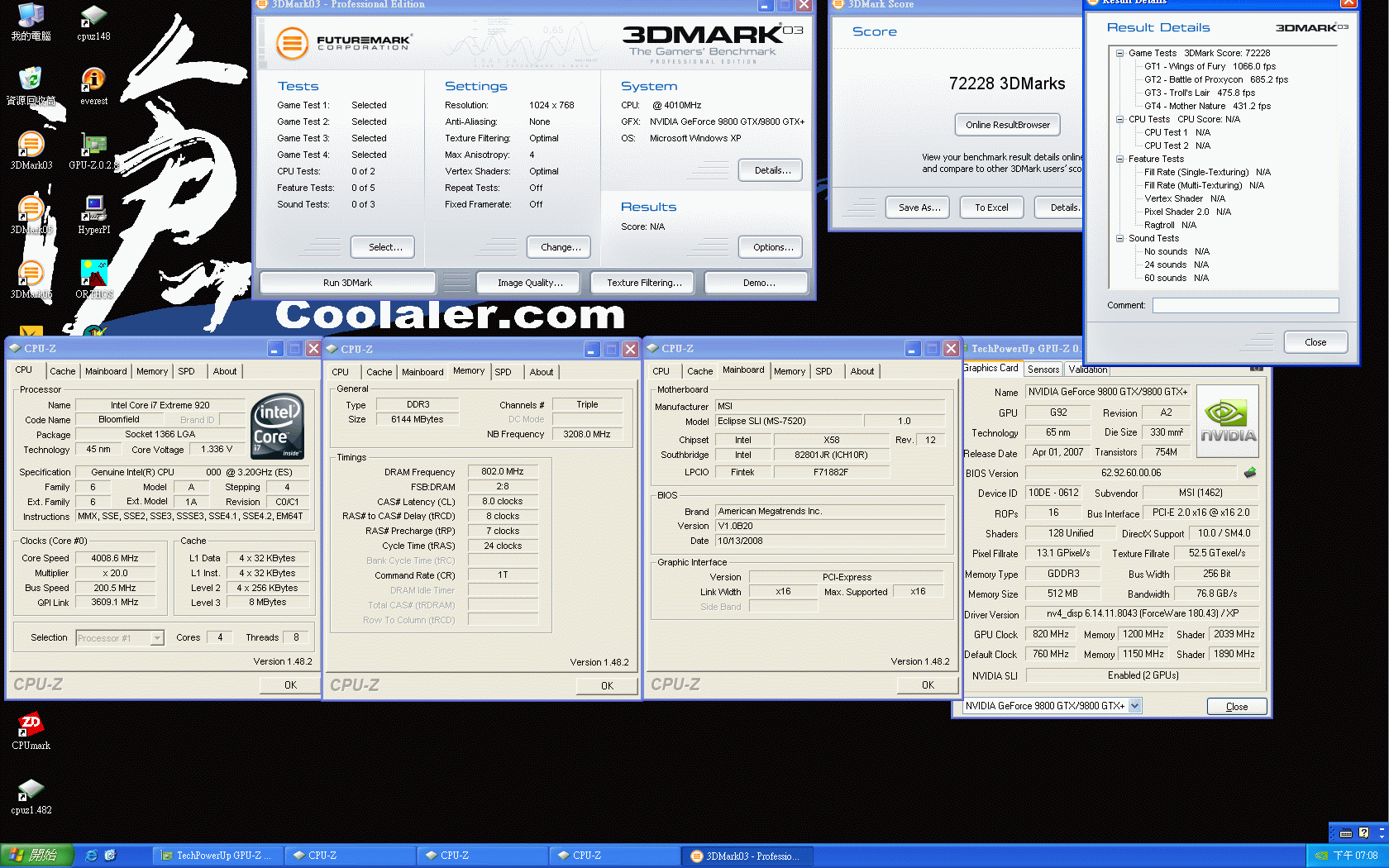This screenshot has height=868, width=1389.
Task: Click inside the Comment input field
Action: point(1246,306)
